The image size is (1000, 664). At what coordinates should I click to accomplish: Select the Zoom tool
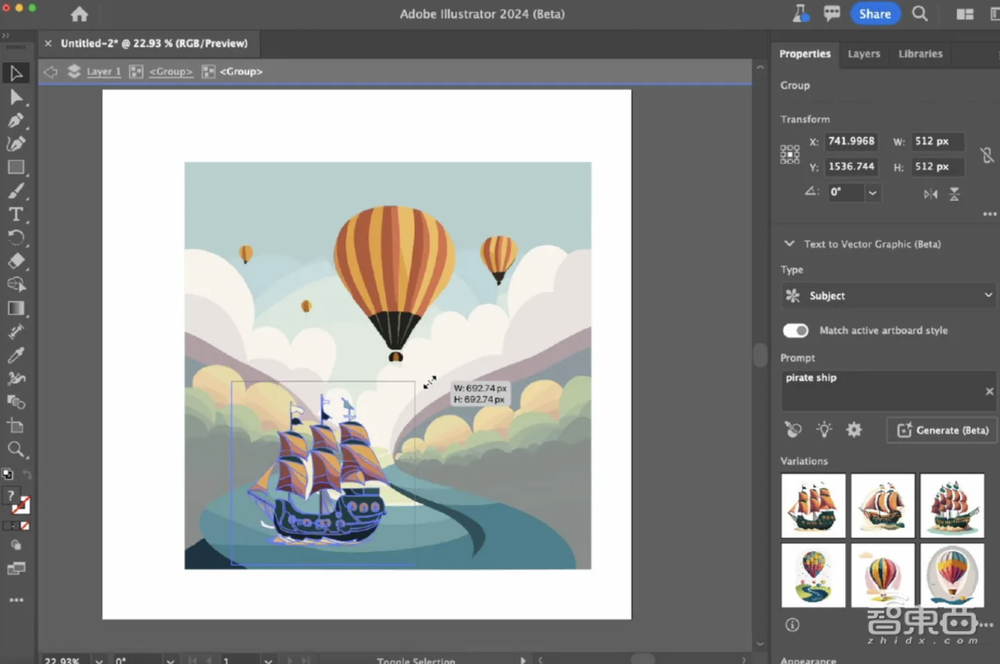click(x=15, y=450)
